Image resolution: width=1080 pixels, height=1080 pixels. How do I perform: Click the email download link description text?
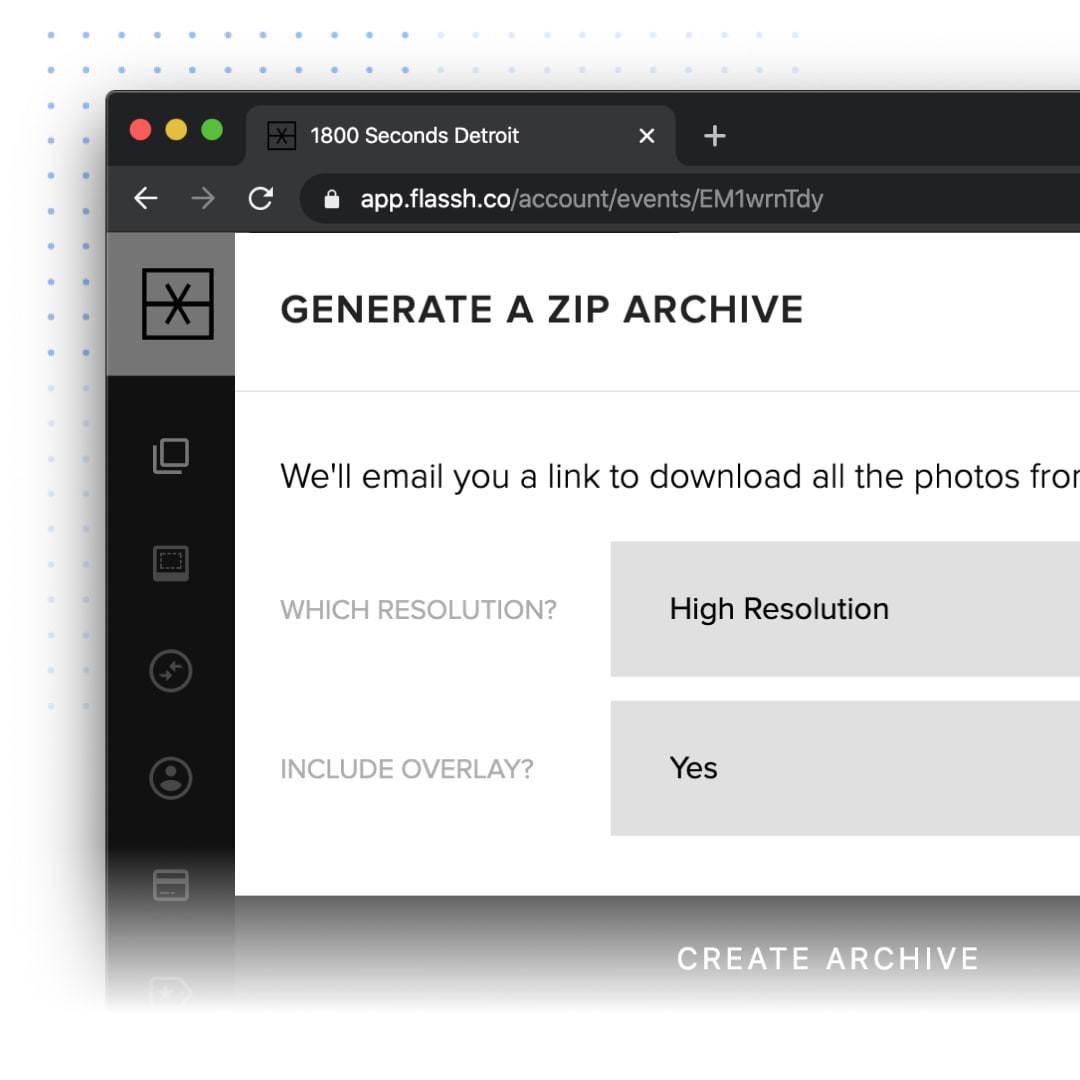click(680, 477)
